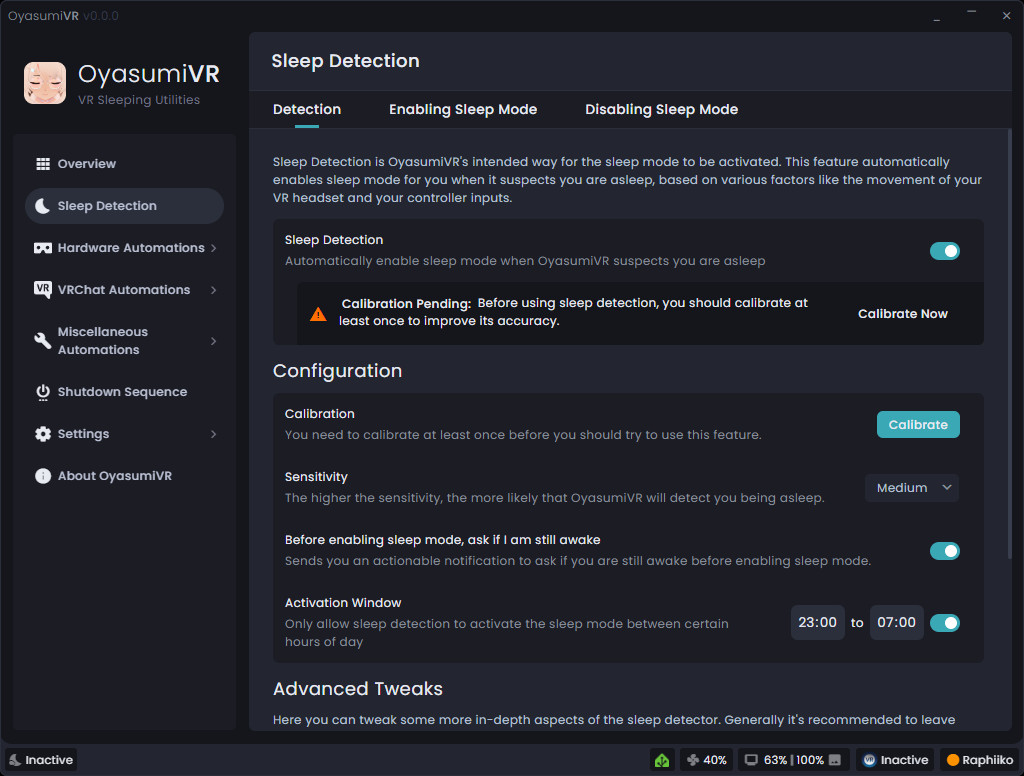Click the 63% display brightness value
Image resolution: width=1024 pixels, height=776 pixels.
(775, 760)
